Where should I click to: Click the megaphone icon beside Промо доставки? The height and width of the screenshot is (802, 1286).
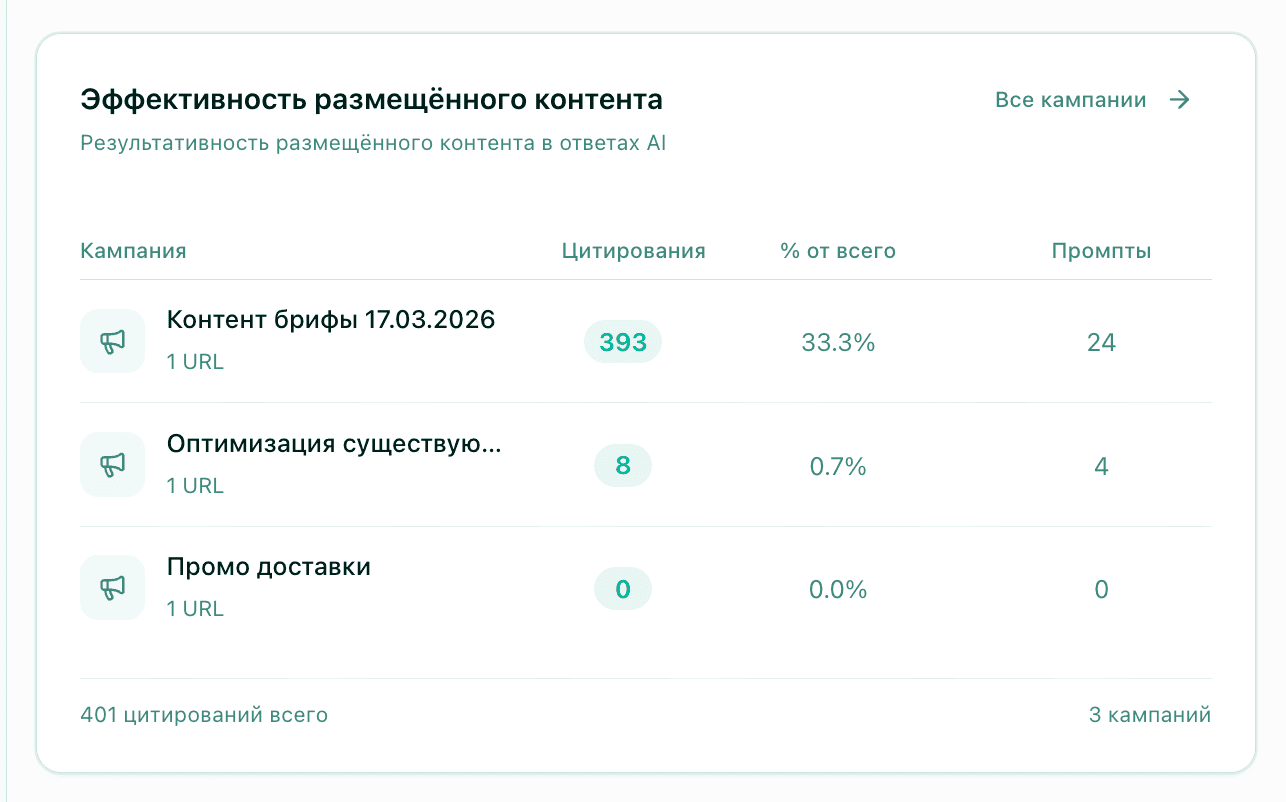(112, 587)
